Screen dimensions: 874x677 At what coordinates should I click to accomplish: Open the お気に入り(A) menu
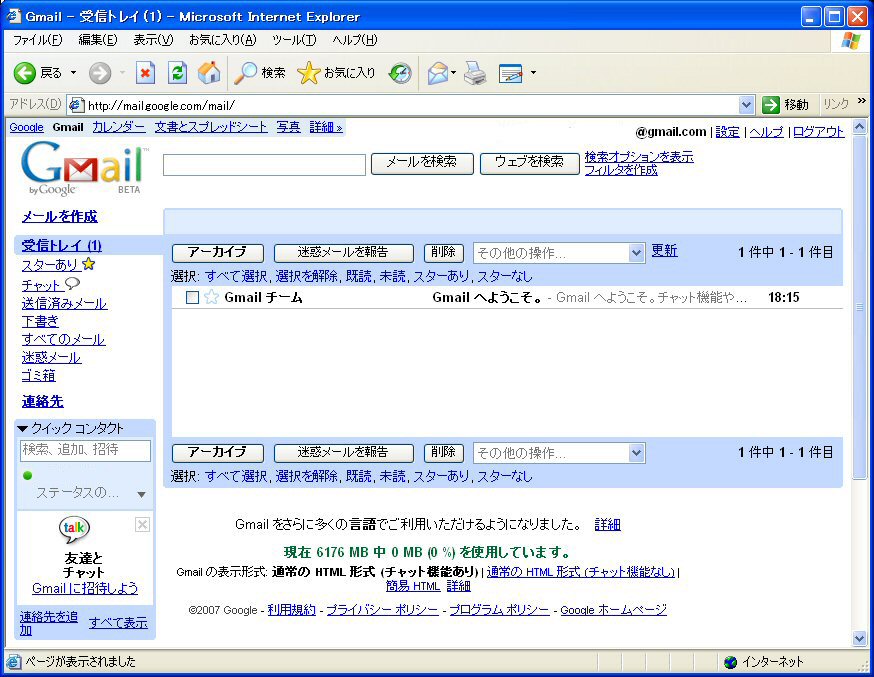[222, 40]
